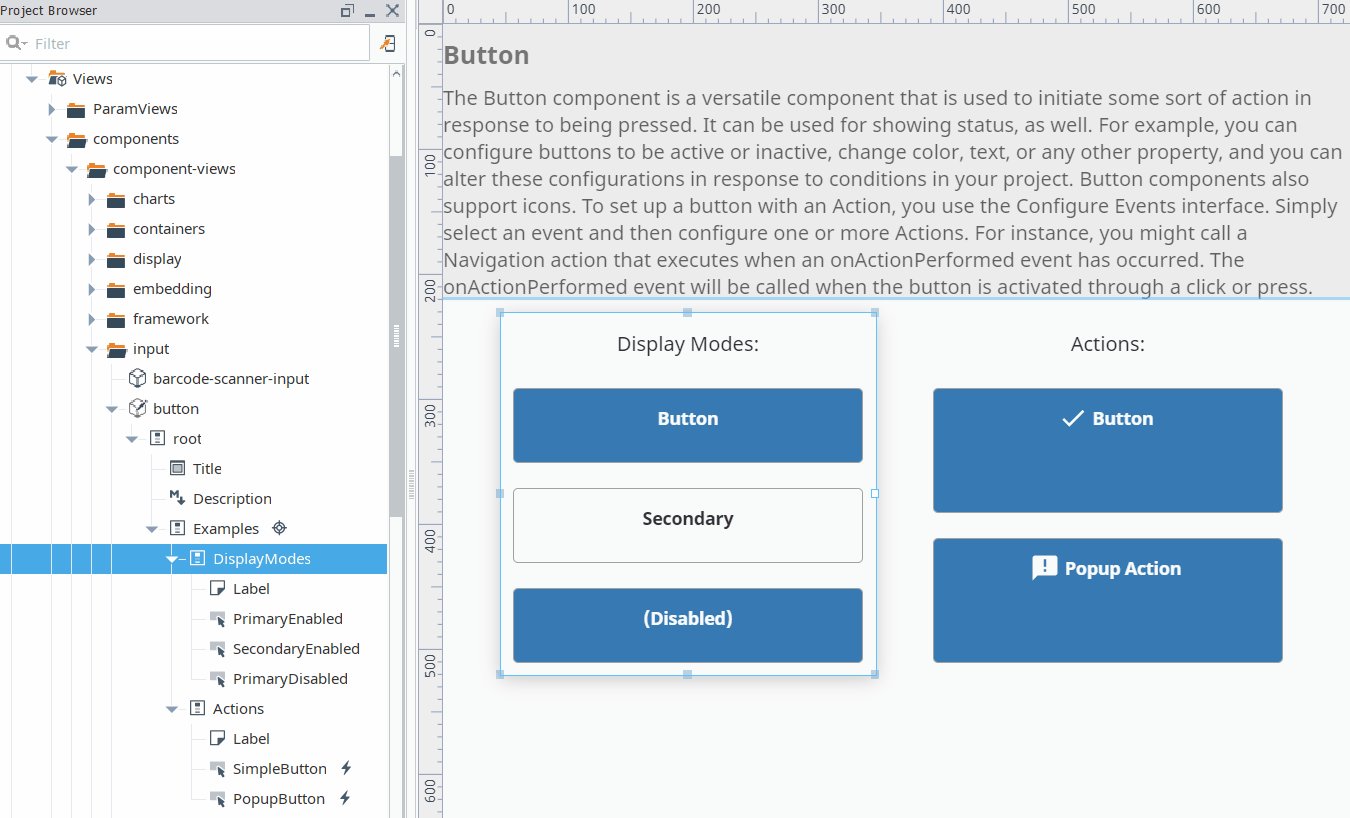Collapse the DisplayModes container

pos(172,558)
